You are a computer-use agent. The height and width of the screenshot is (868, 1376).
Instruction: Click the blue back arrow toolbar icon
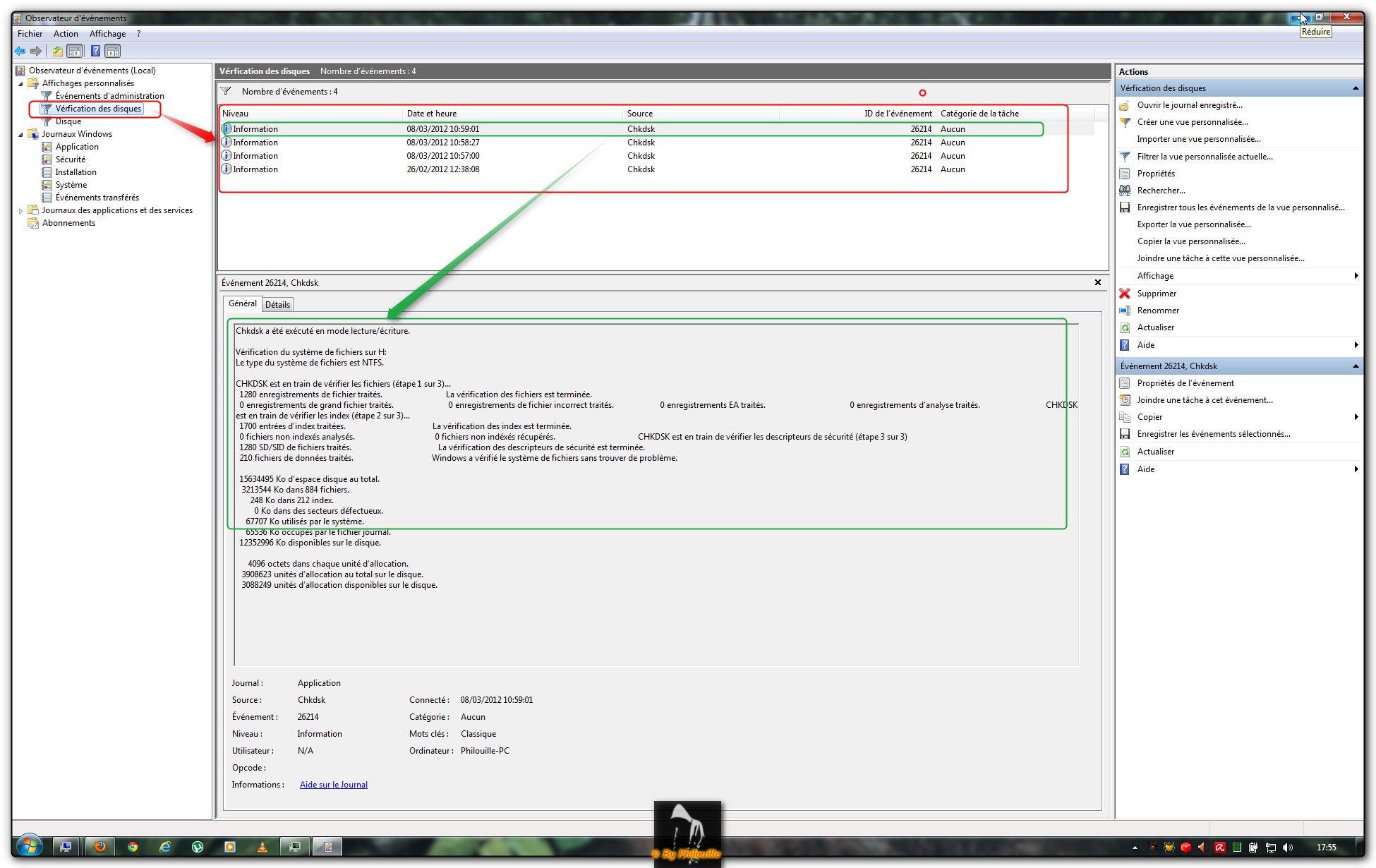coord(20,51)
